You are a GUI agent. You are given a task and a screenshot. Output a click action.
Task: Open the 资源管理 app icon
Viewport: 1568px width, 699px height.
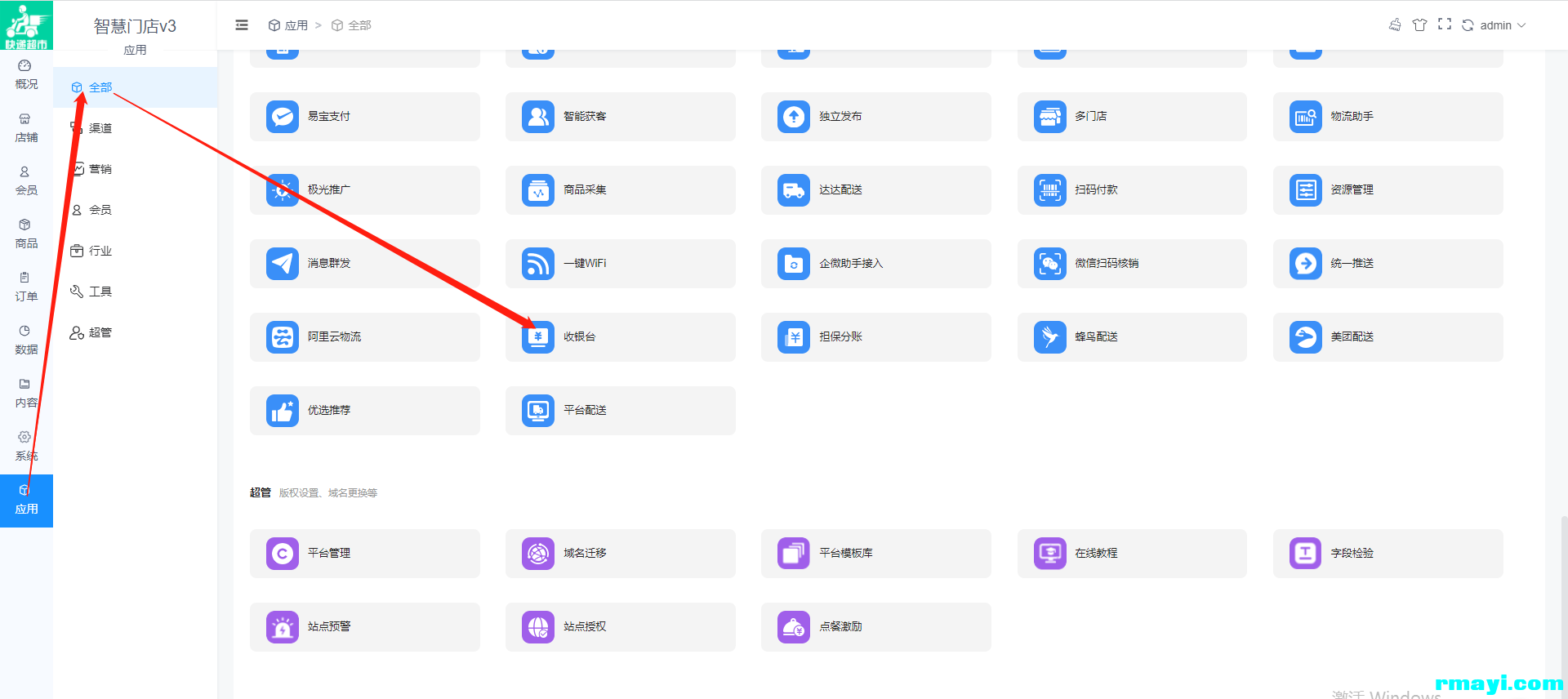click(1306, 190)
